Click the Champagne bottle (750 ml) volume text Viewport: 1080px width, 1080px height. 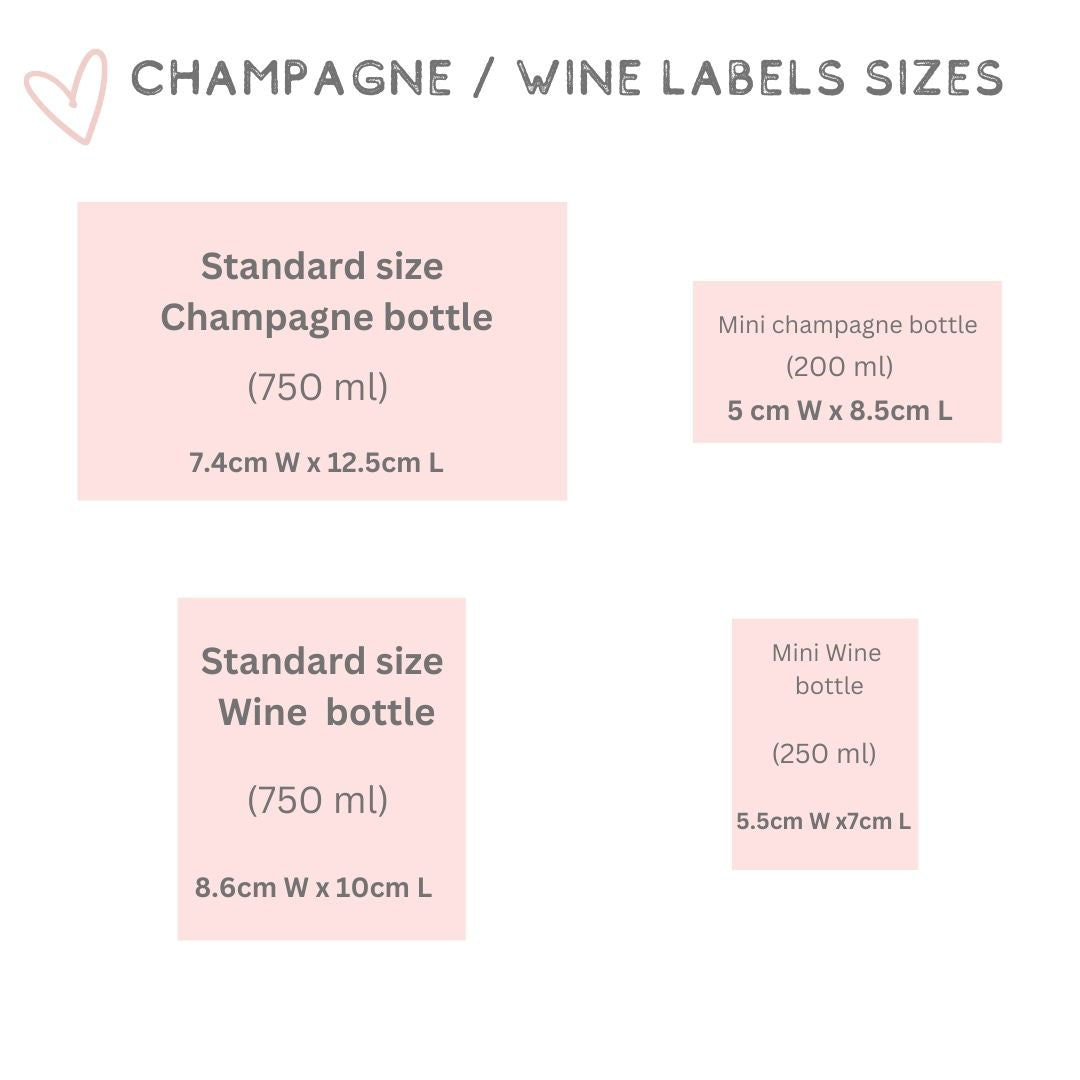point(318,387)
